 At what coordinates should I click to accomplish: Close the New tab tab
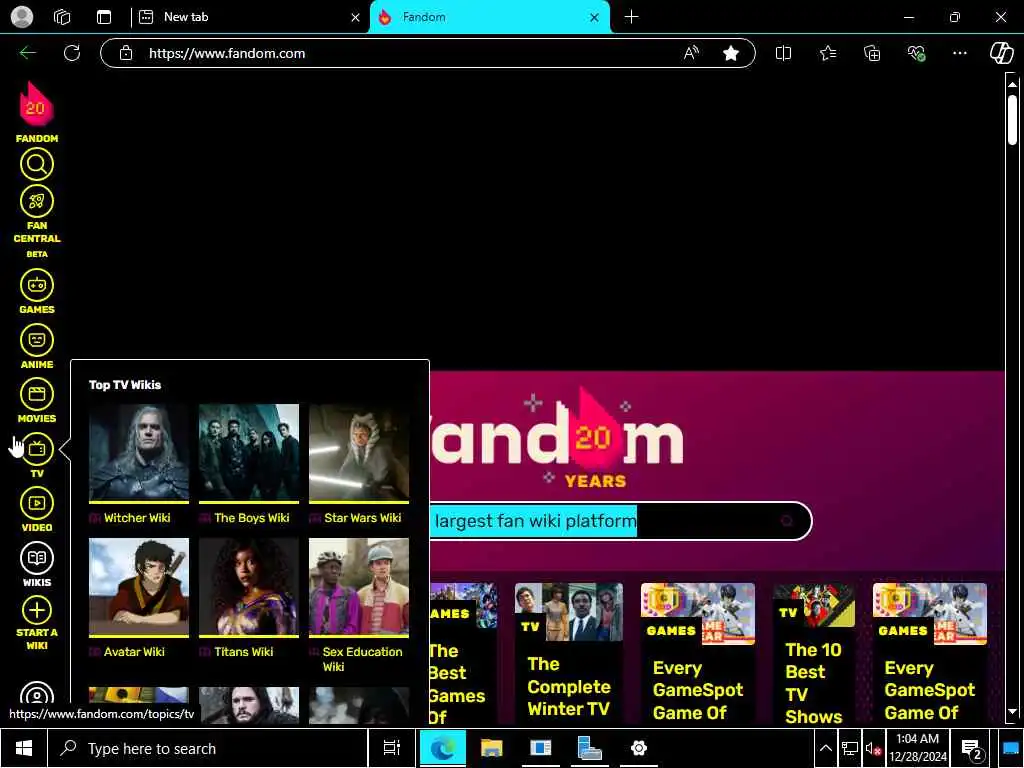click(x=355, y=18)
